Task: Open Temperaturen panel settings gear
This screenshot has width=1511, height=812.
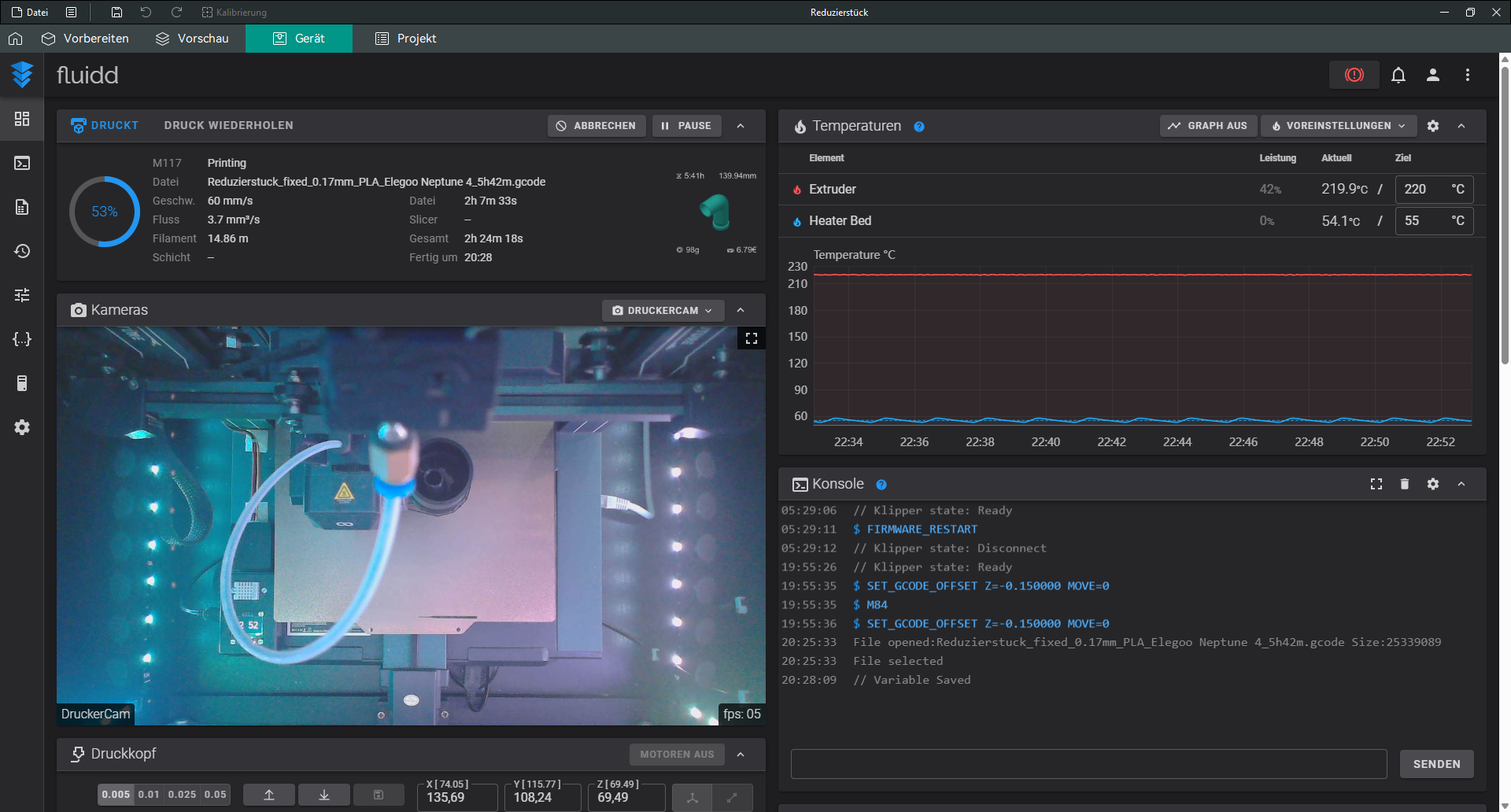Action: 1433,126
